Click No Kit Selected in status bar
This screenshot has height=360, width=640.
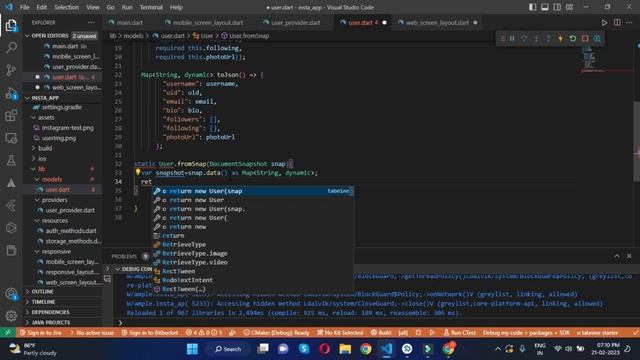pyautogui.click(x=340, y=333)
